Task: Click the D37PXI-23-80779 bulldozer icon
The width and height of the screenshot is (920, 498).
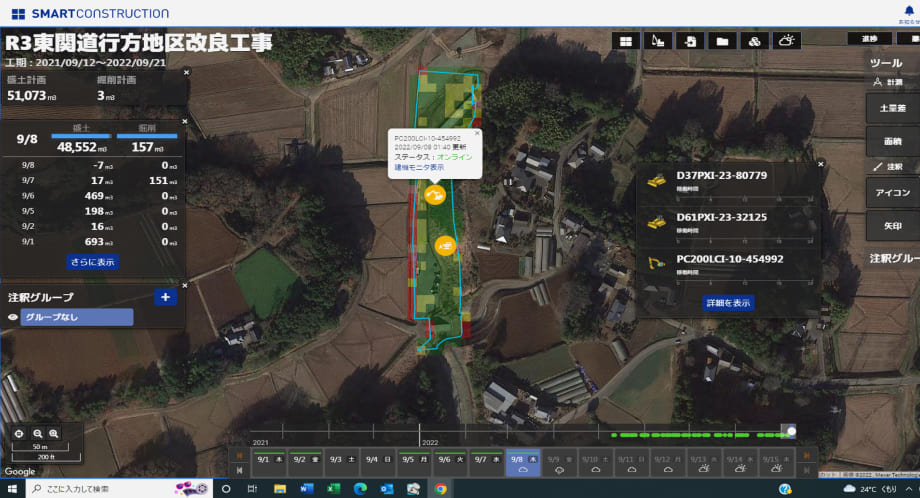Action: click(x=657, y=180)
